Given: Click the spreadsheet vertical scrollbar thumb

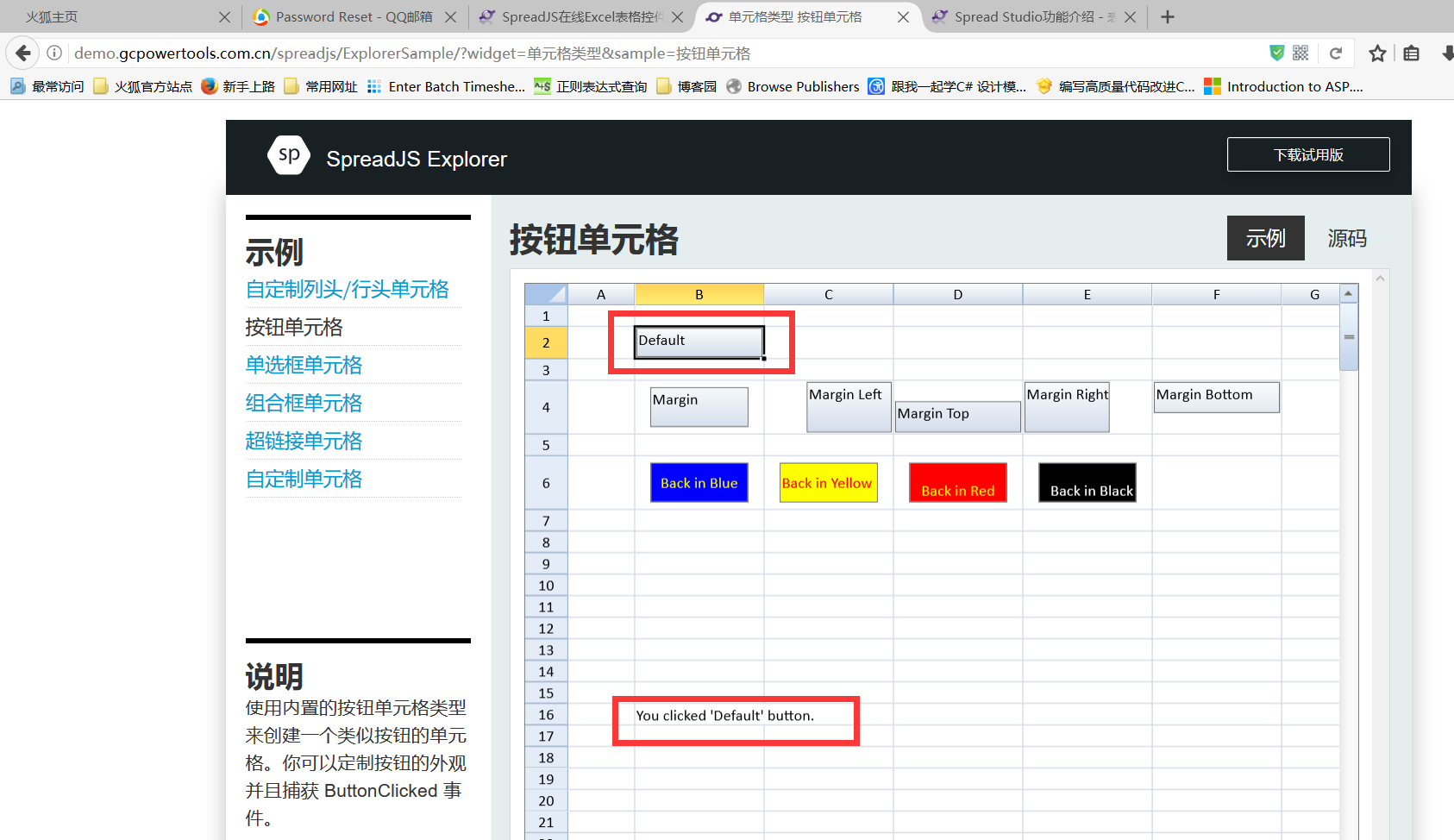Looking at the screenshot, I should point(1349,337).
